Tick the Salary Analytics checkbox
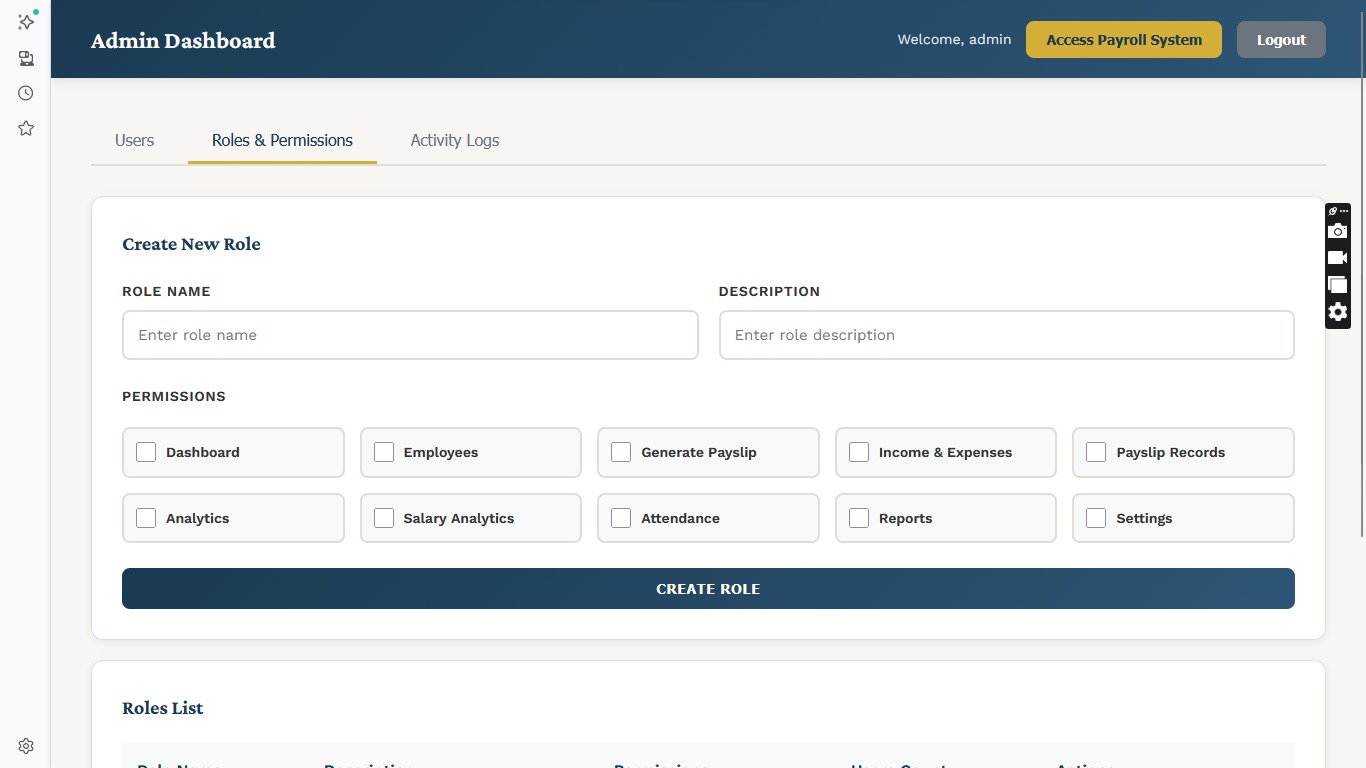This screenshot has width=1366, height=768. [x=384, y=518]
